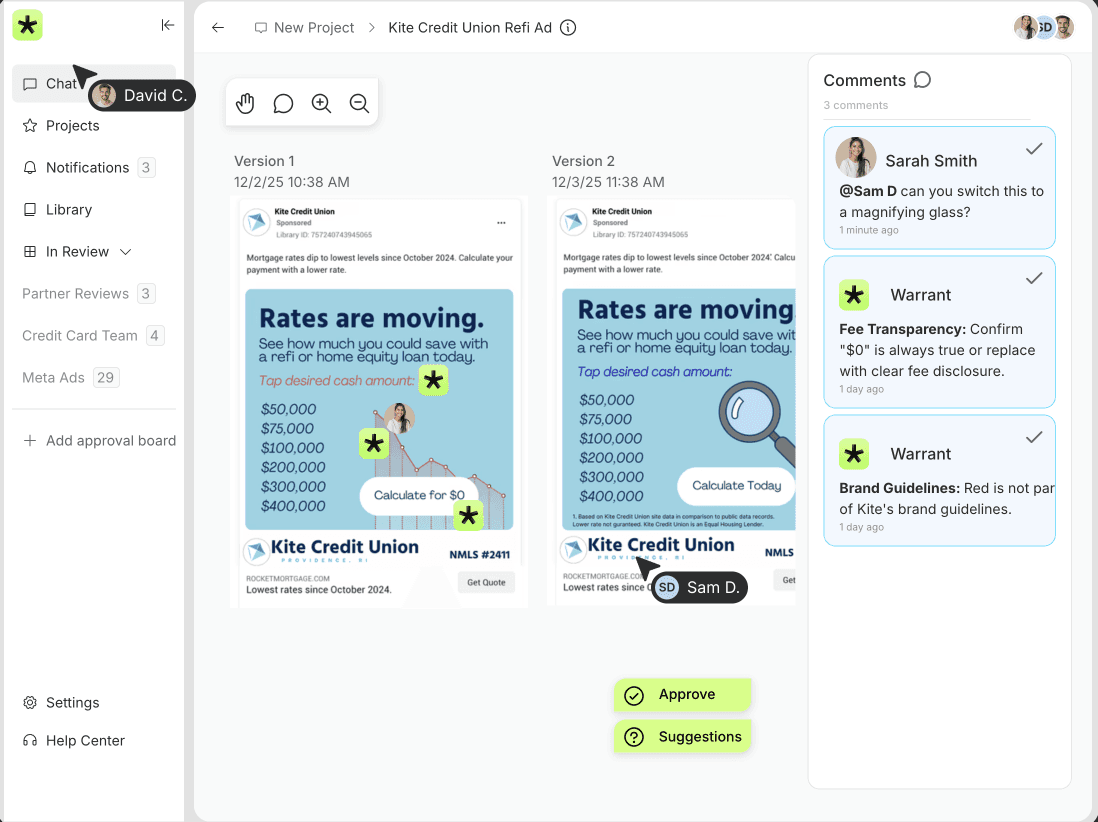Click asterisk marker on the rate chart
This screenshot has width=1098, height=822.
click(x=374, y=444)
